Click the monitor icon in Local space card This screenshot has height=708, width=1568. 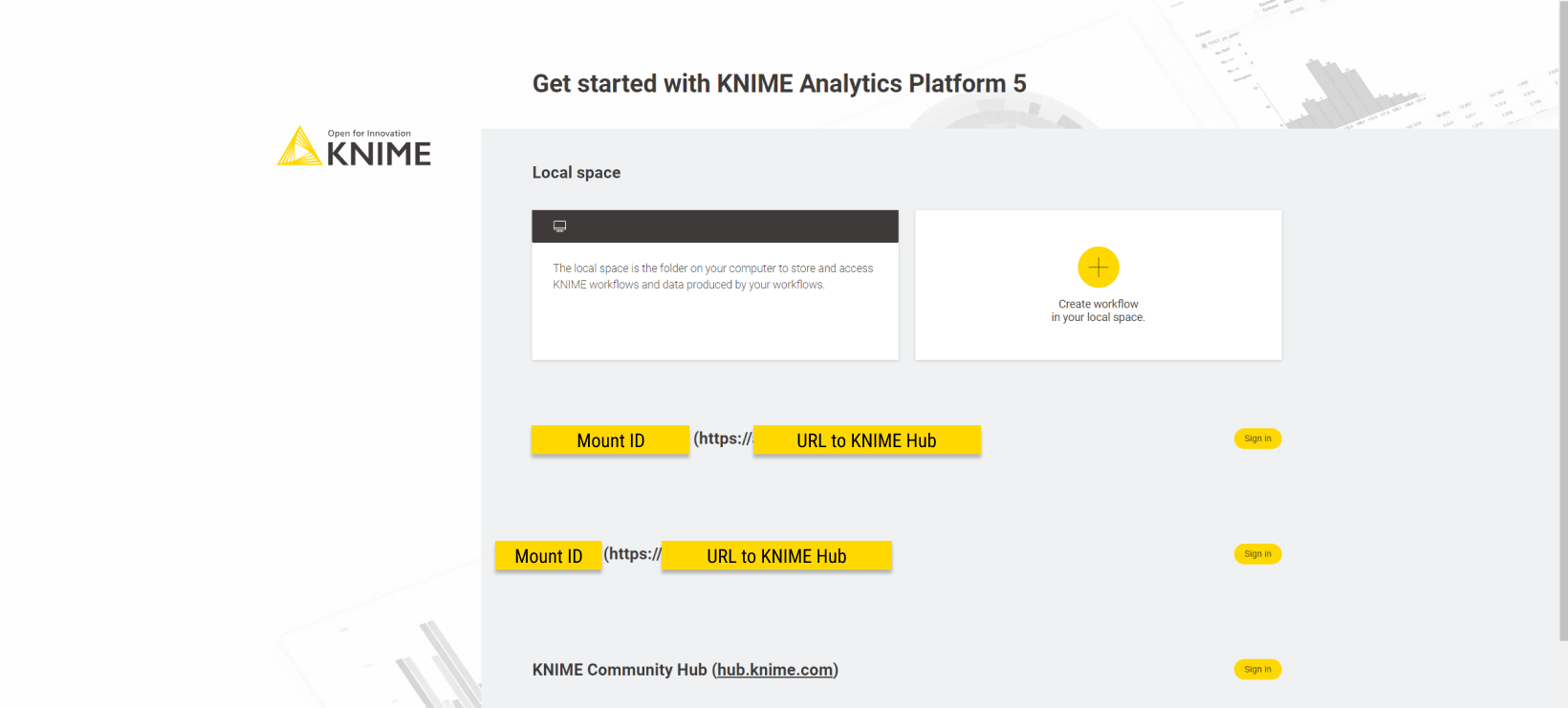coord(559,226)
